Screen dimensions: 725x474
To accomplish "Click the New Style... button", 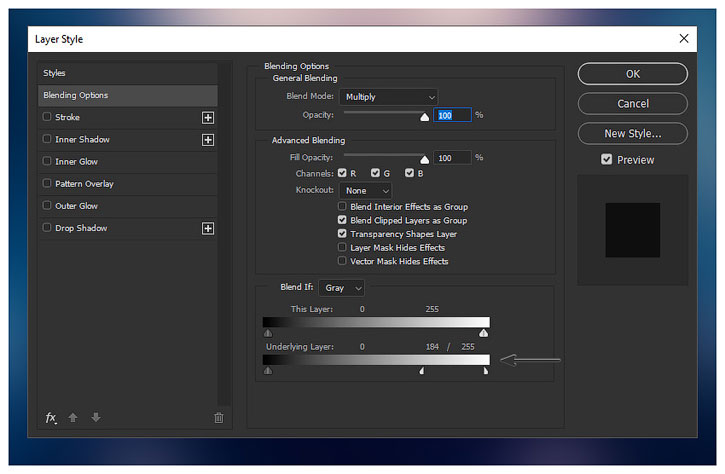I will point(633,134).
